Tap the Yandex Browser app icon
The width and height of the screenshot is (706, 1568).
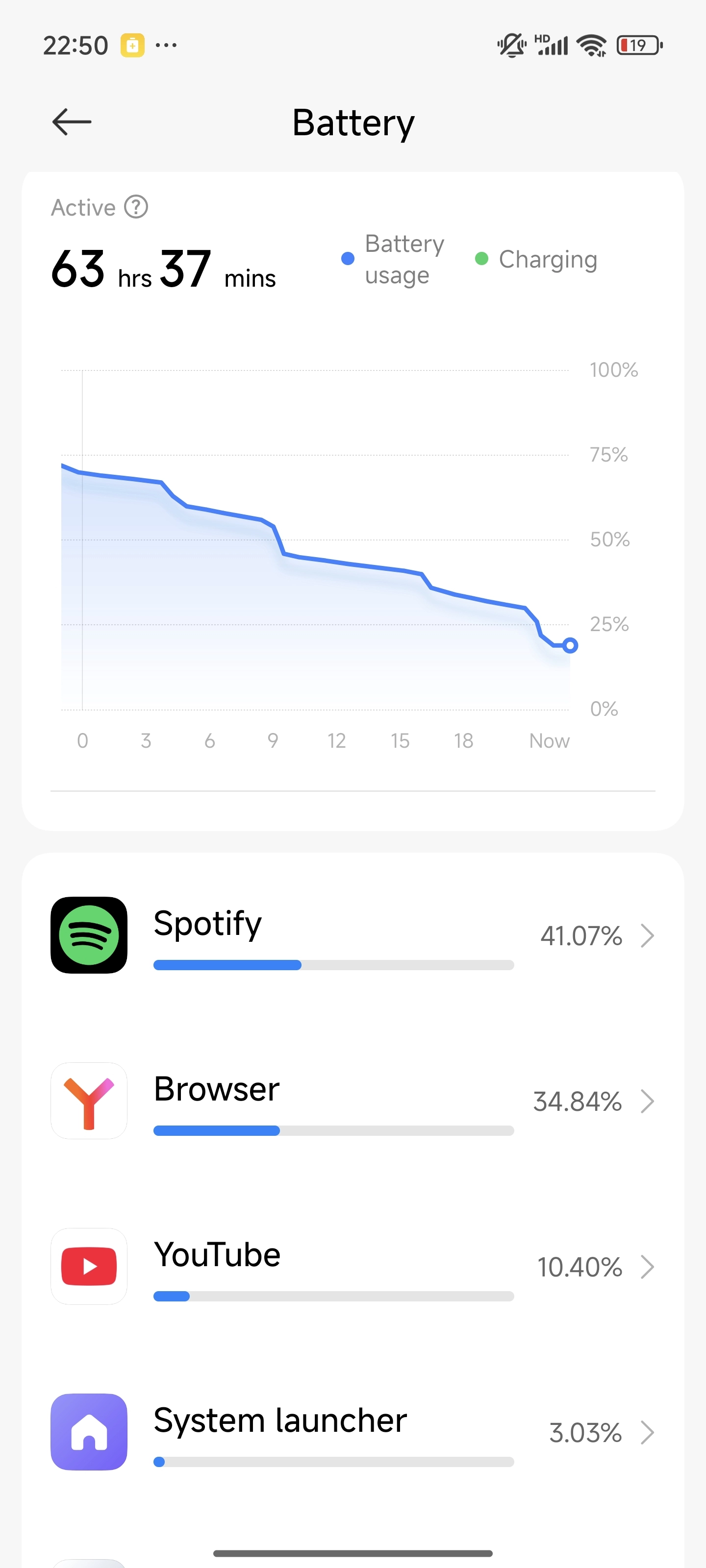click(x=89, y=1100)
